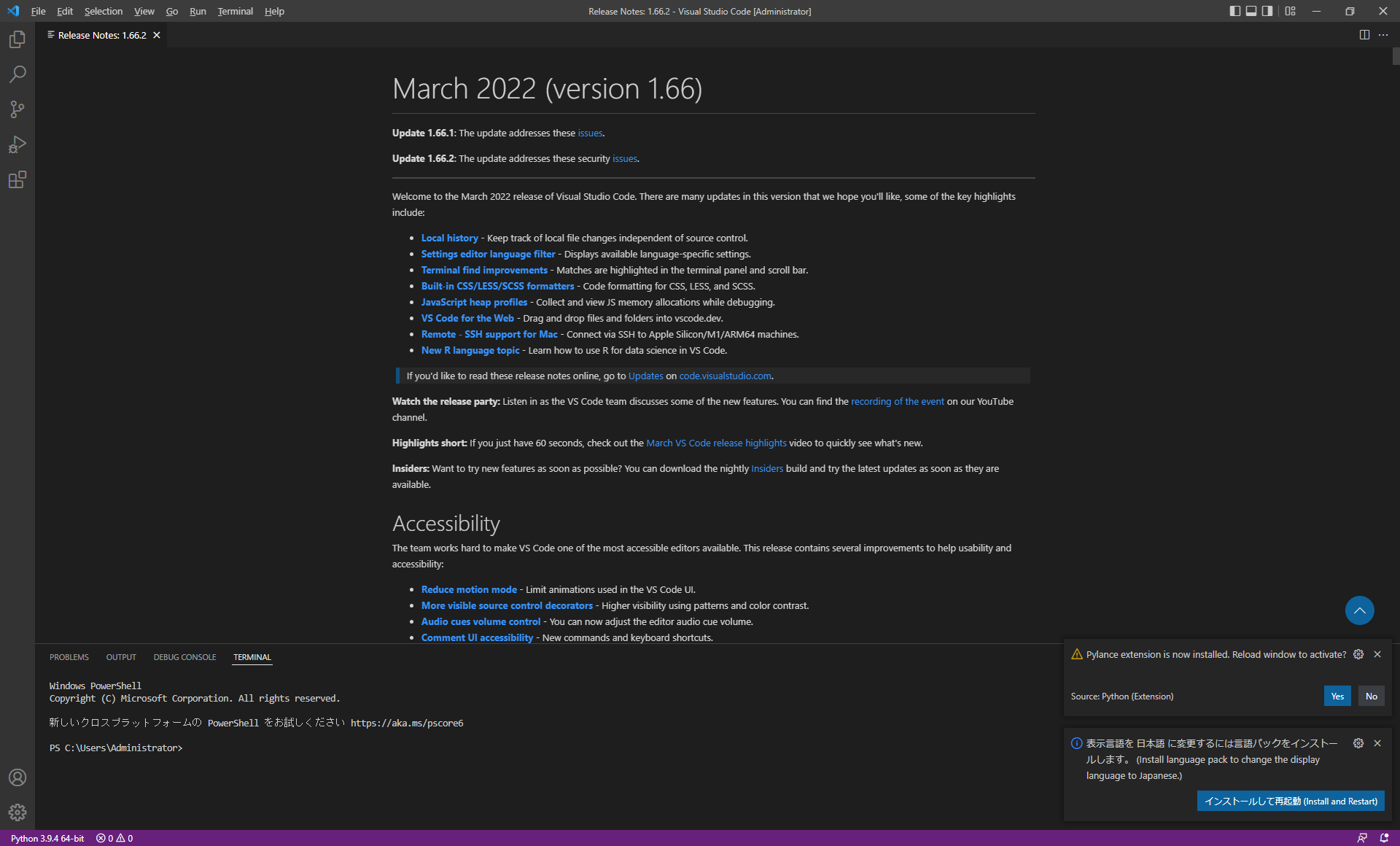The image size is (1400, 846).
Task: Open the Run and Debug view
Action: pos(17,144)
